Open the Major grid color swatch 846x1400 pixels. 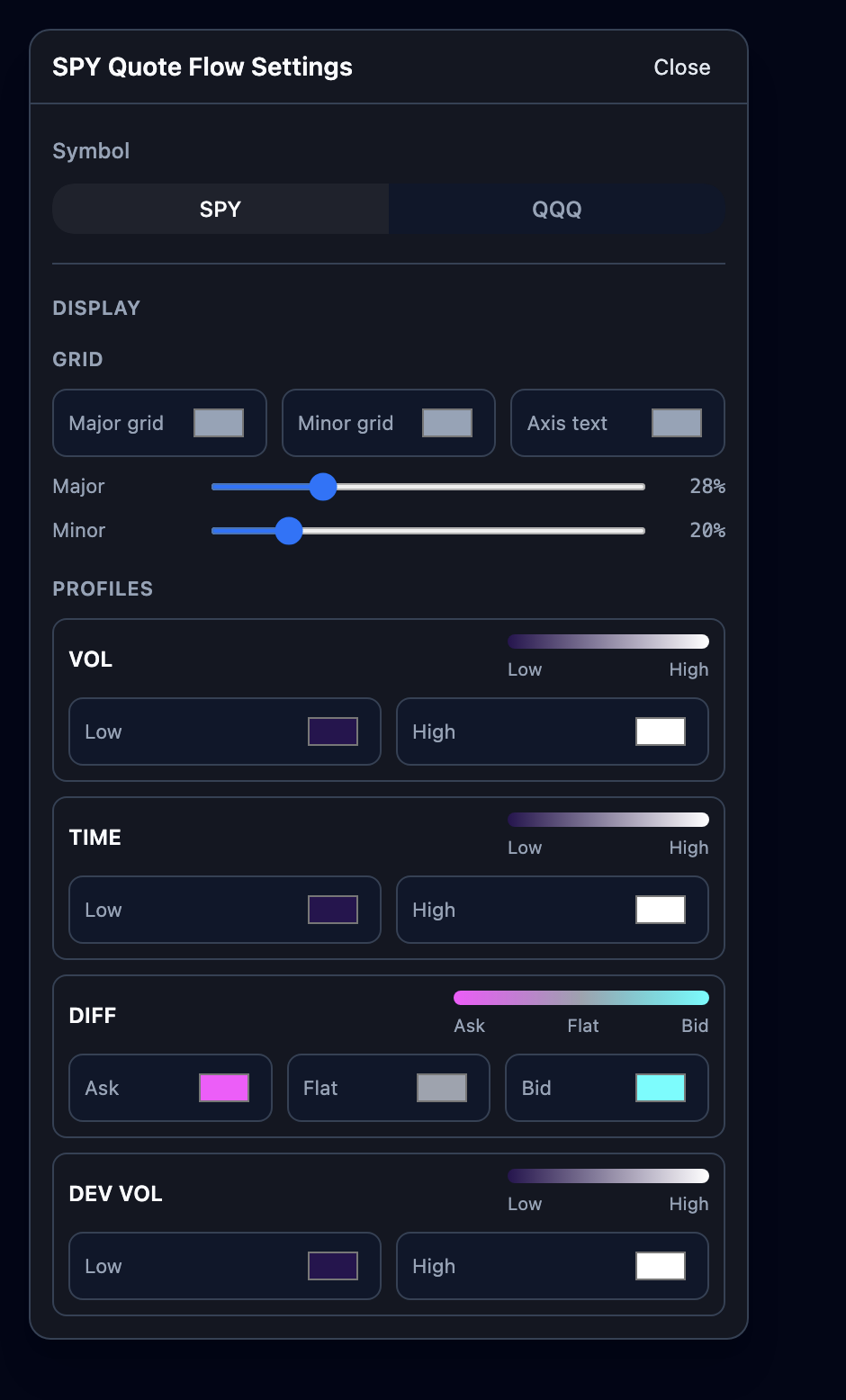click(219, 423)
